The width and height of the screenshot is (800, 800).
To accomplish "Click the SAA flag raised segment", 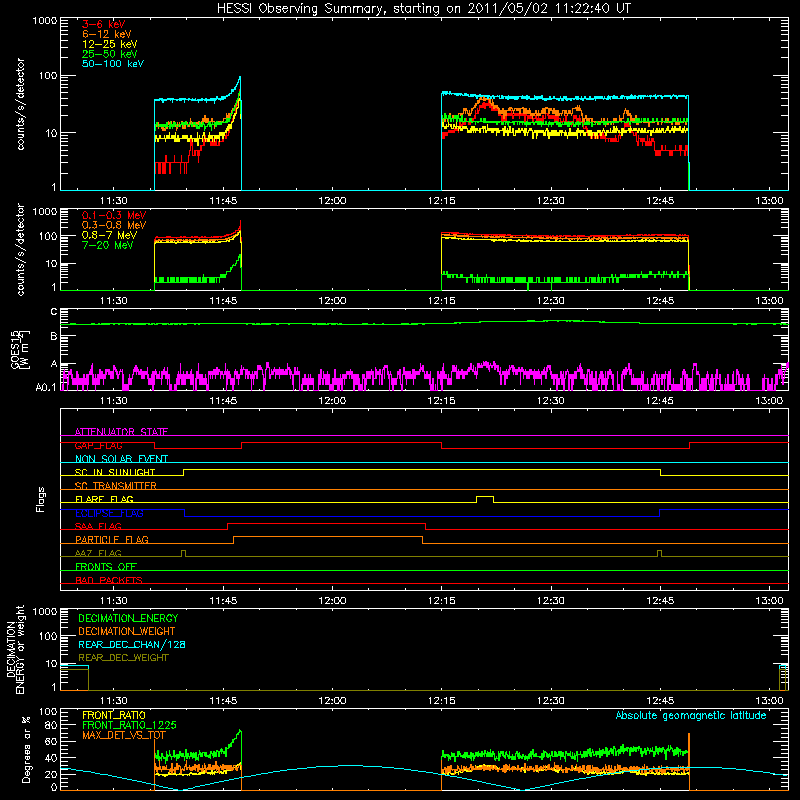I will pyautogui.click(x=327, y=523).
